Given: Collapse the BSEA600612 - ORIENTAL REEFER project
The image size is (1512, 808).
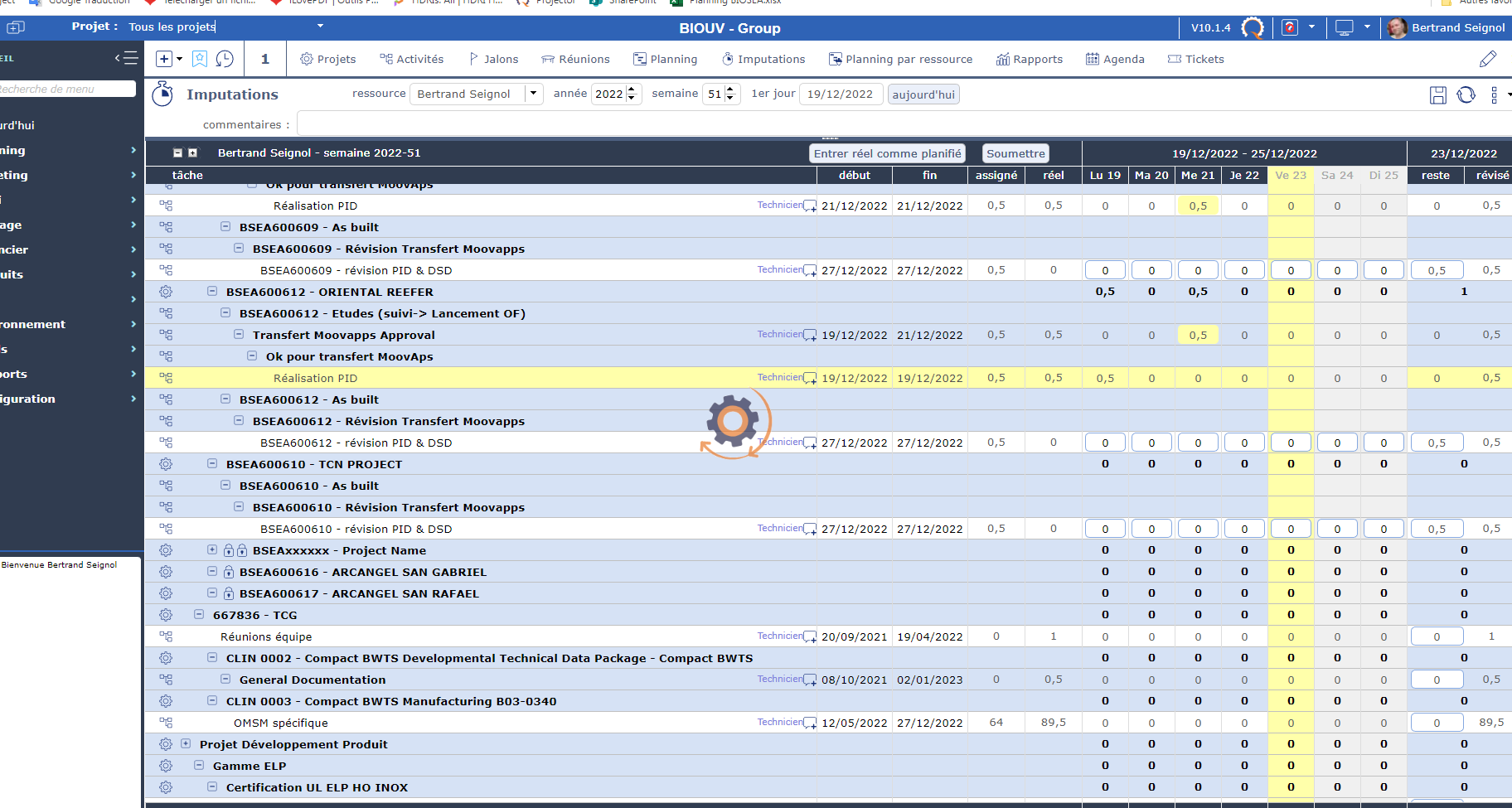Looking at the screenshot, I should [x=212, y=292].
